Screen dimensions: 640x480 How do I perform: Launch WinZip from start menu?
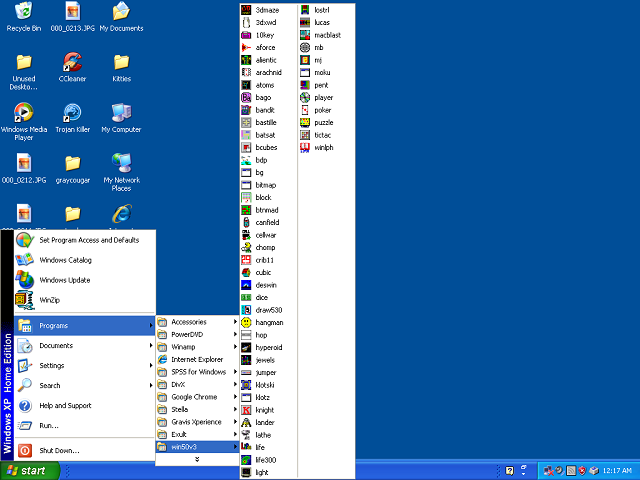point(84,300)
